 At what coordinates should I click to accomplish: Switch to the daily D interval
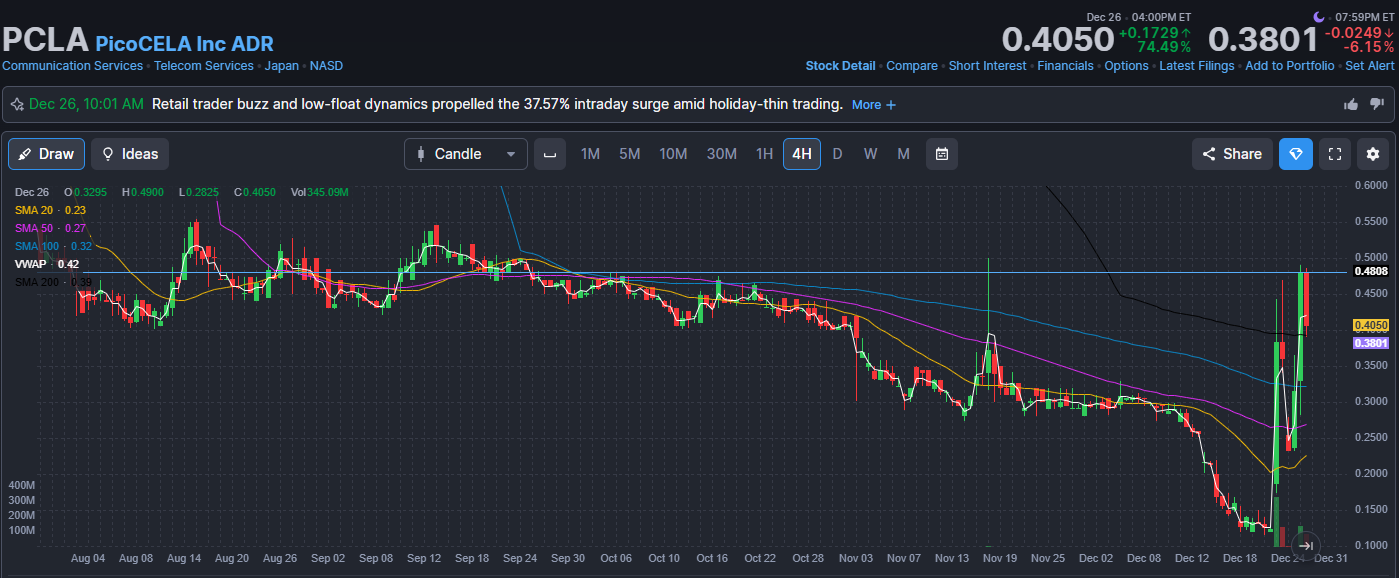[x=837, y=154]
